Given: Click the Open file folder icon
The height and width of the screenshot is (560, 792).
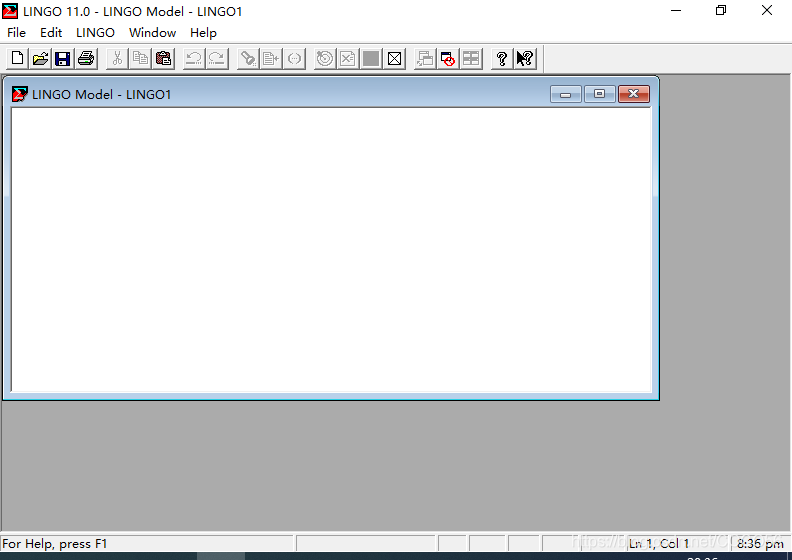Looking at the screenshot, I should coord(40,59).
